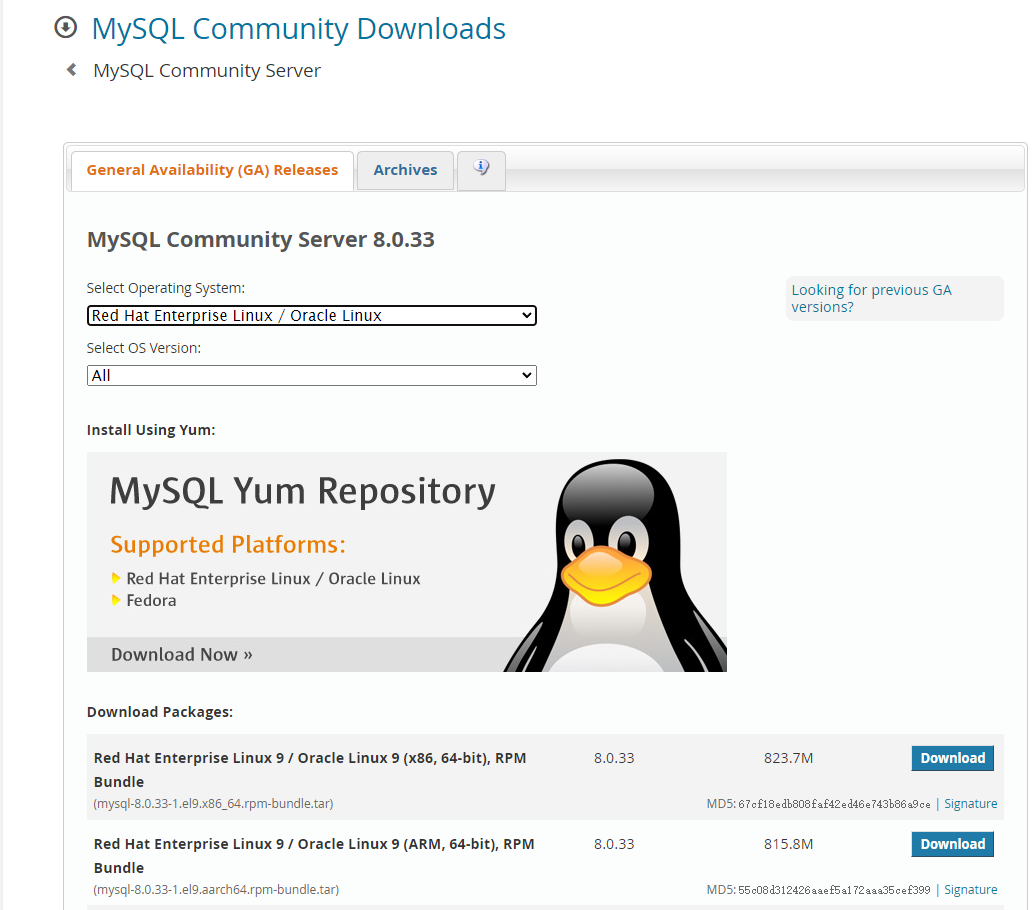1033x910 pixels.
Task: Click filename mysql-8.0.33-1.el9.aarch64.rpm-bundle.tar
Action: [x=216, y=890]
